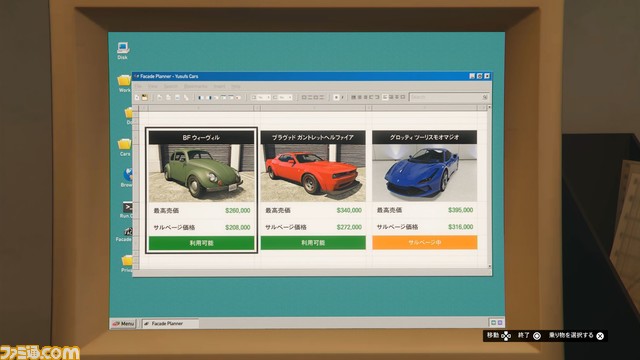The image size is (640, 360).
Task: Open the File menu
Action: click(138, 87)
